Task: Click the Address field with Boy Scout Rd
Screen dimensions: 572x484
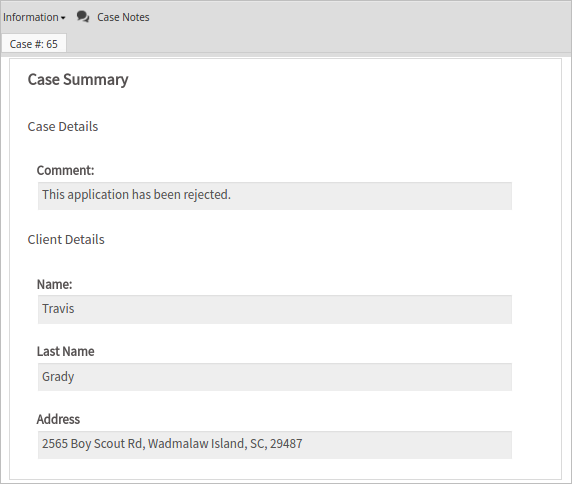Action: (x=275, y=445)
